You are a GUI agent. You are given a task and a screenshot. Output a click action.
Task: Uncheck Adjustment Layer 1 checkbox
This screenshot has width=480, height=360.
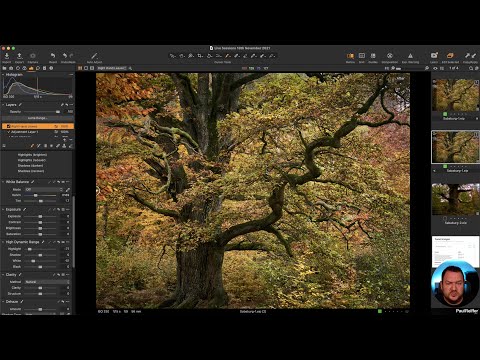(8, 132)
